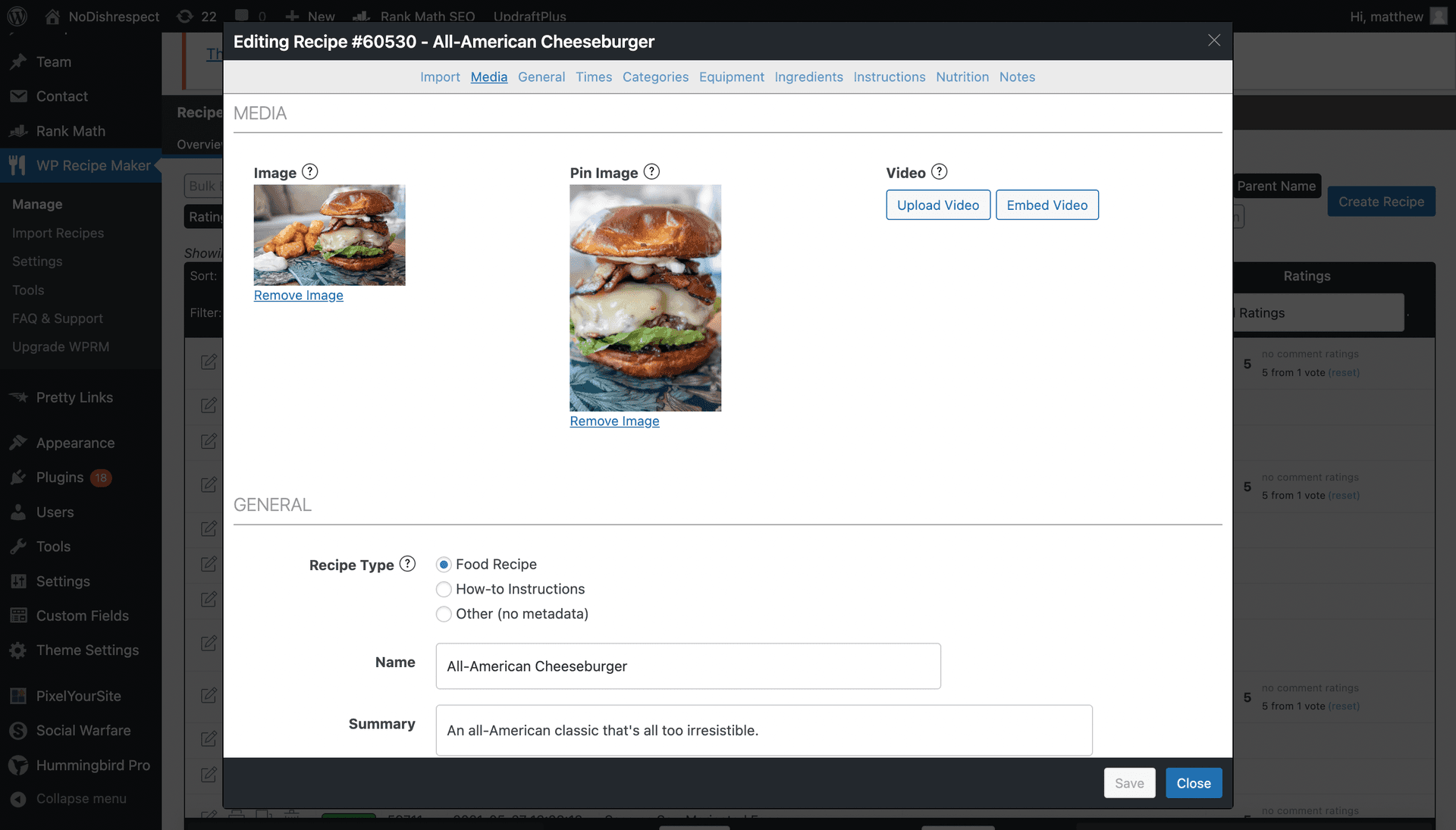Select Other (no metadata) radio option
Screen dimensions: 1456x830
tap(444, 614)
